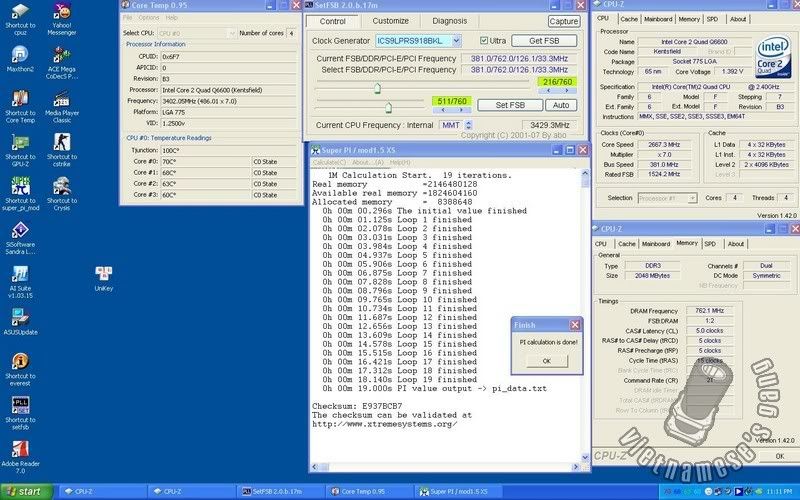800x500 pixels.
Task: Click the Auto button in SetFSB
Action: tap(561, 105)
